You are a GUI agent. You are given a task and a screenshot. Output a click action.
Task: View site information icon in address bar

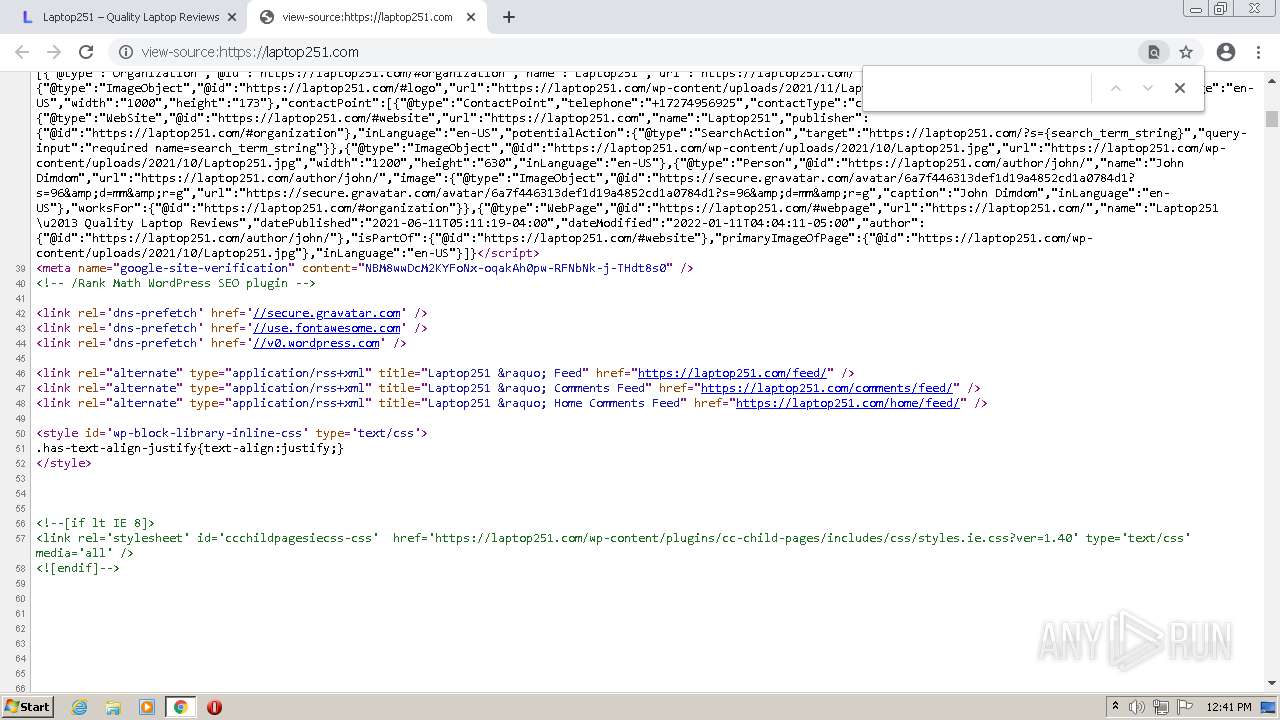pyautogui.click(x=126, y=52)
